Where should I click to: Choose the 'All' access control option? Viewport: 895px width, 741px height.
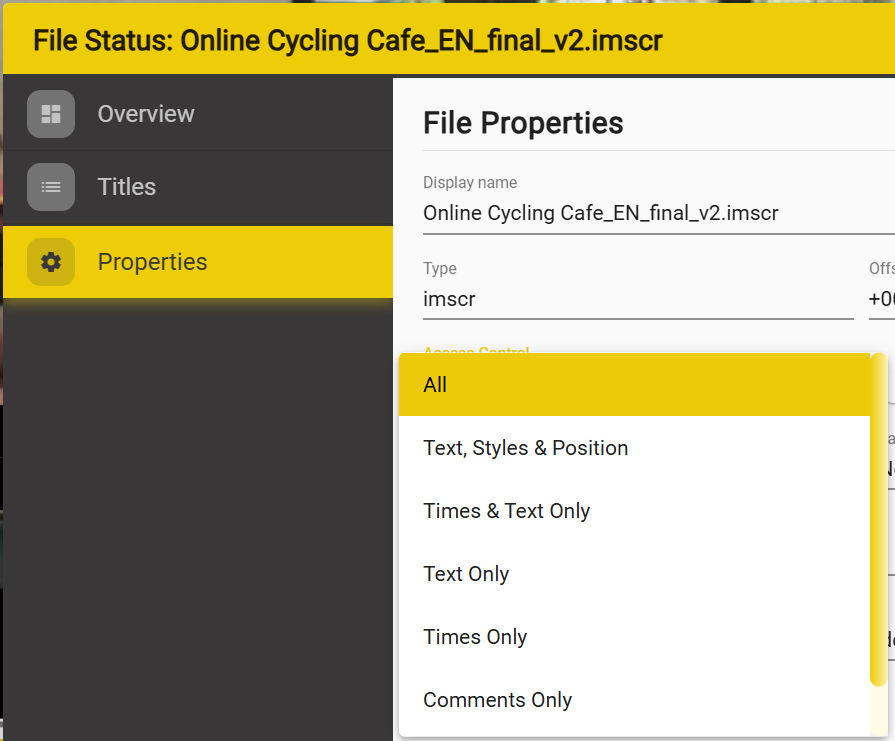pyautogui.click(x=634, y=385)
